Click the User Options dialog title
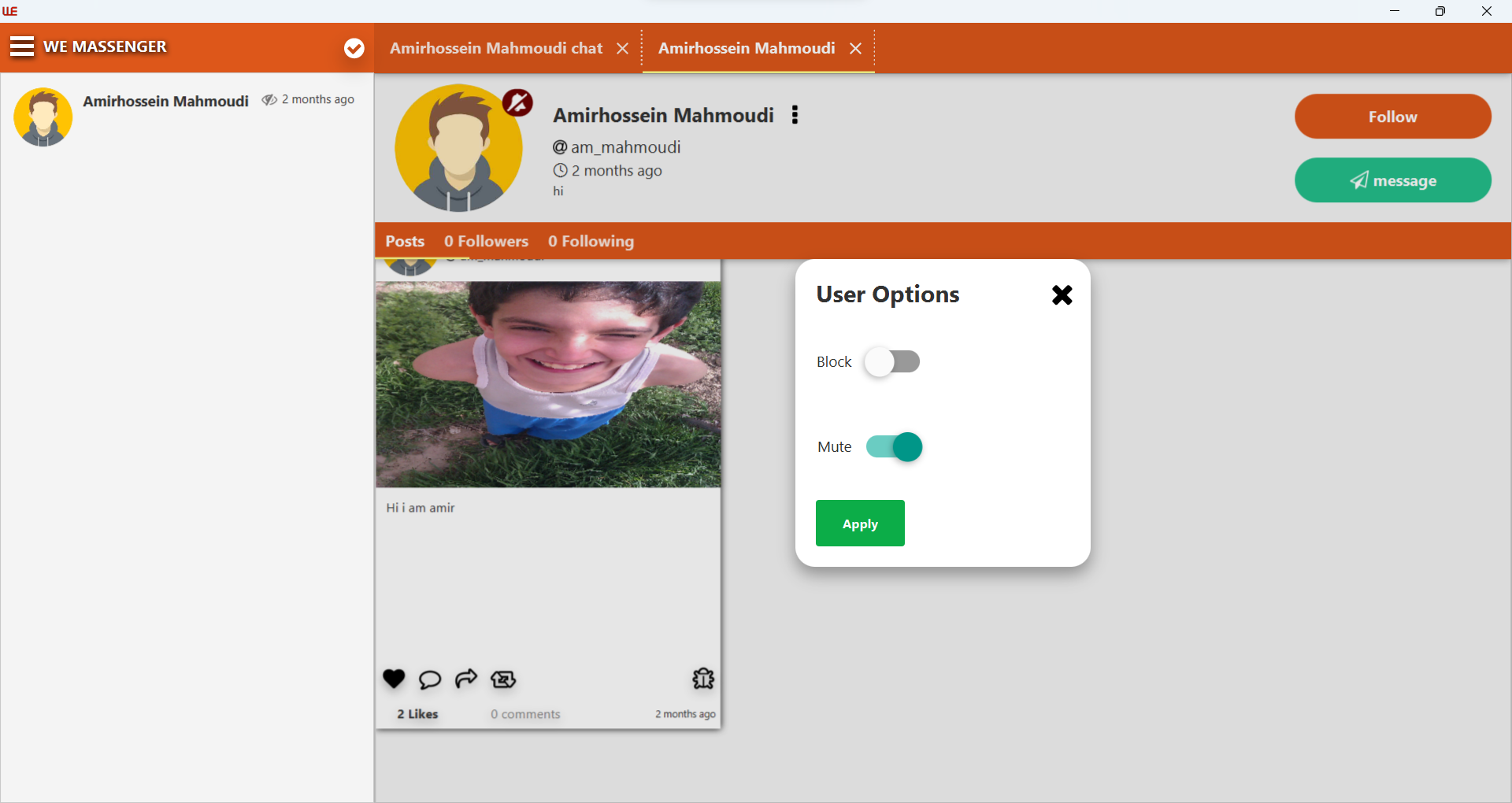Viewport: 1512px width, 803px height. (888, 294)
